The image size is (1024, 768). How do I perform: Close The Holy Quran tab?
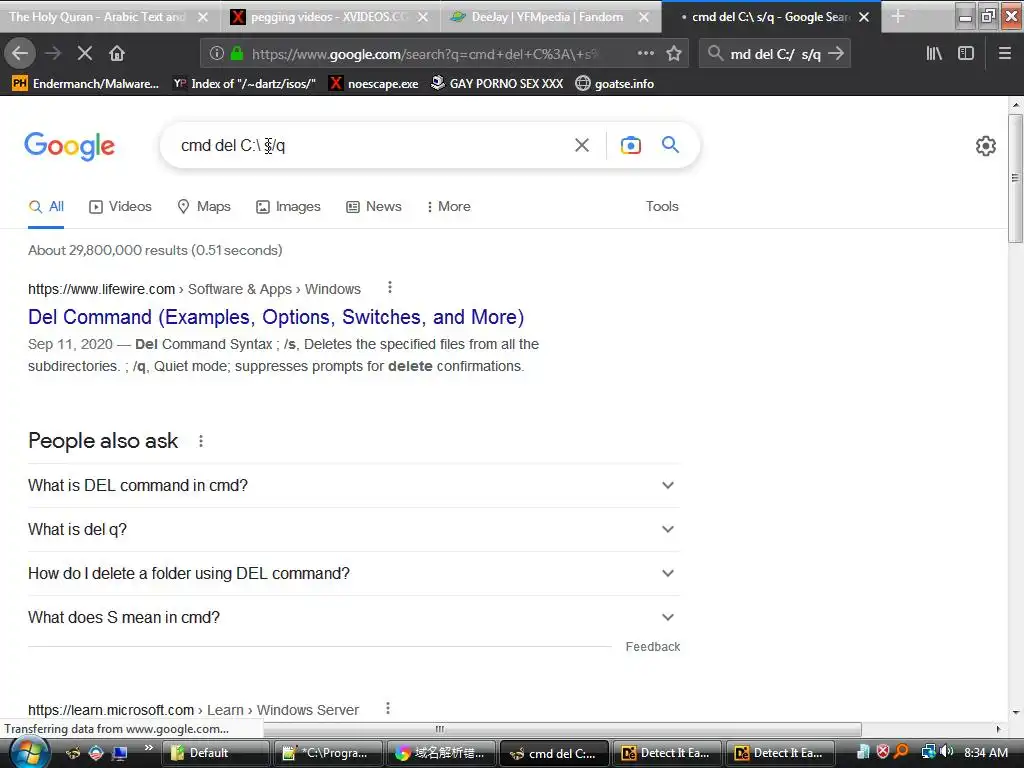(202, 17)
